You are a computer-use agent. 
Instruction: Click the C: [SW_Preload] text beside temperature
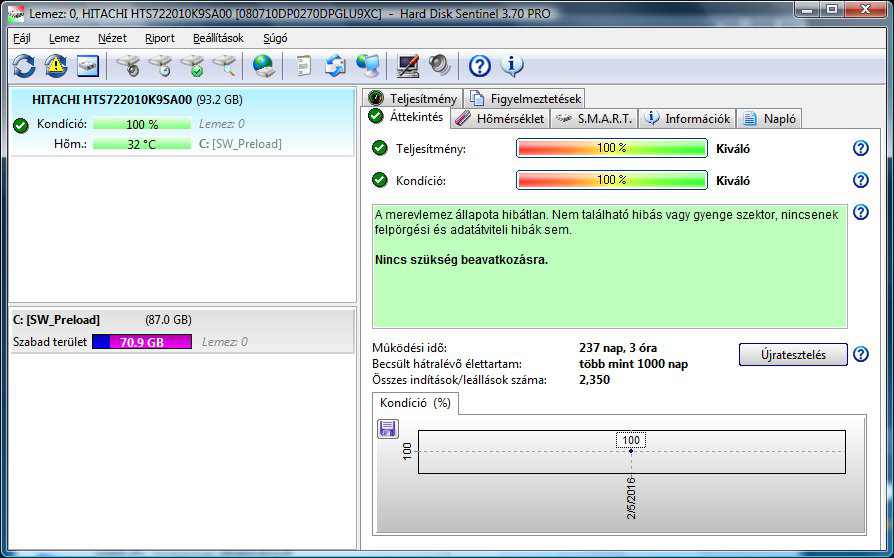(x=240, y=144)
